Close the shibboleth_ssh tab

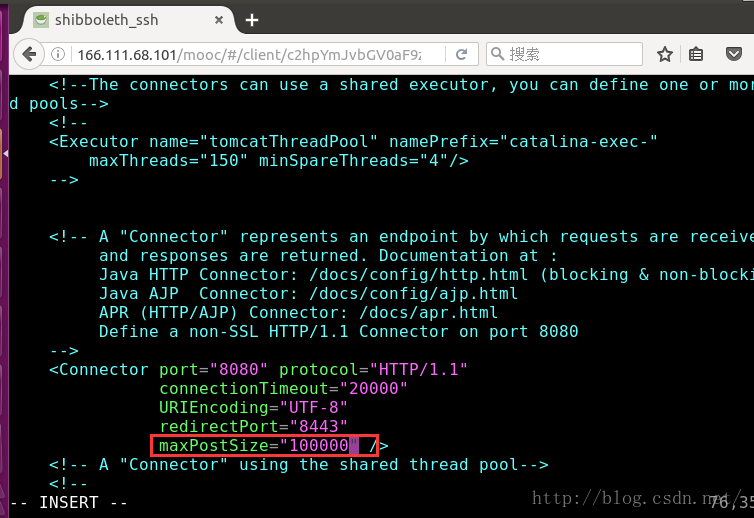[x=219, y=20]
